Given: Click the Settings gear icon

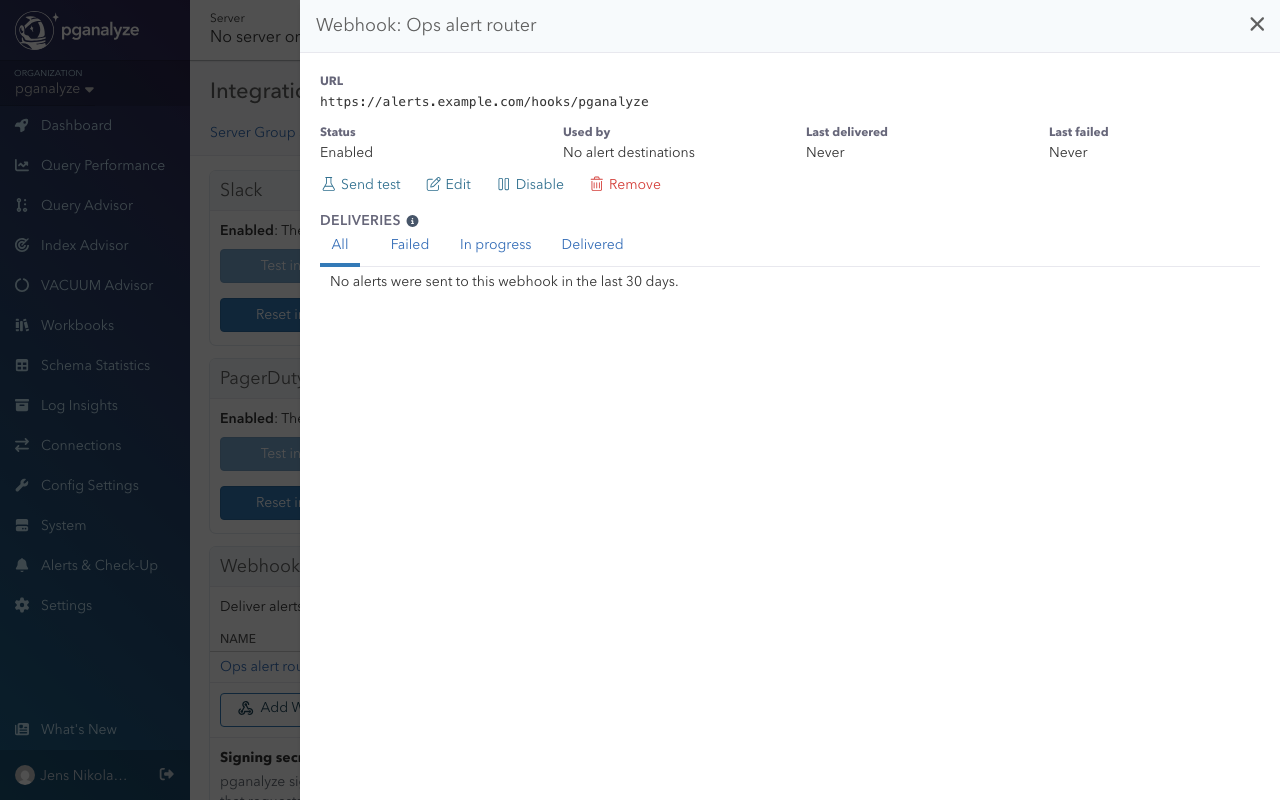Looking at the screenshot, I should click(x=22, y=605).
